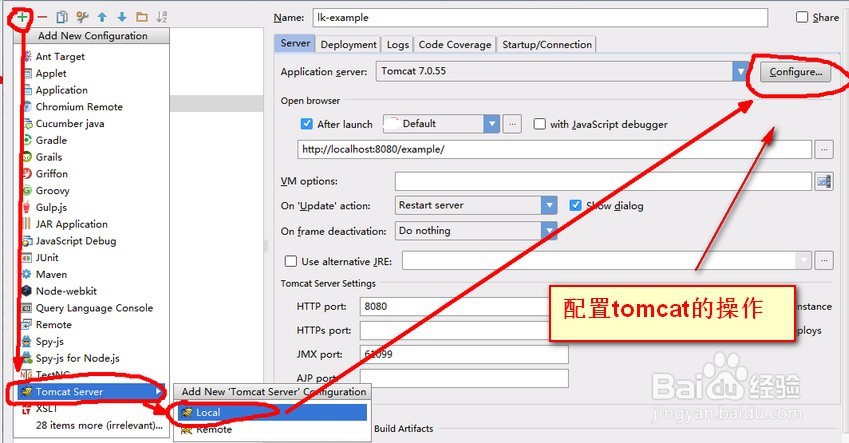Pick JUnit configuration type
This screenshot has height=443, width=849.
(47, 258)
